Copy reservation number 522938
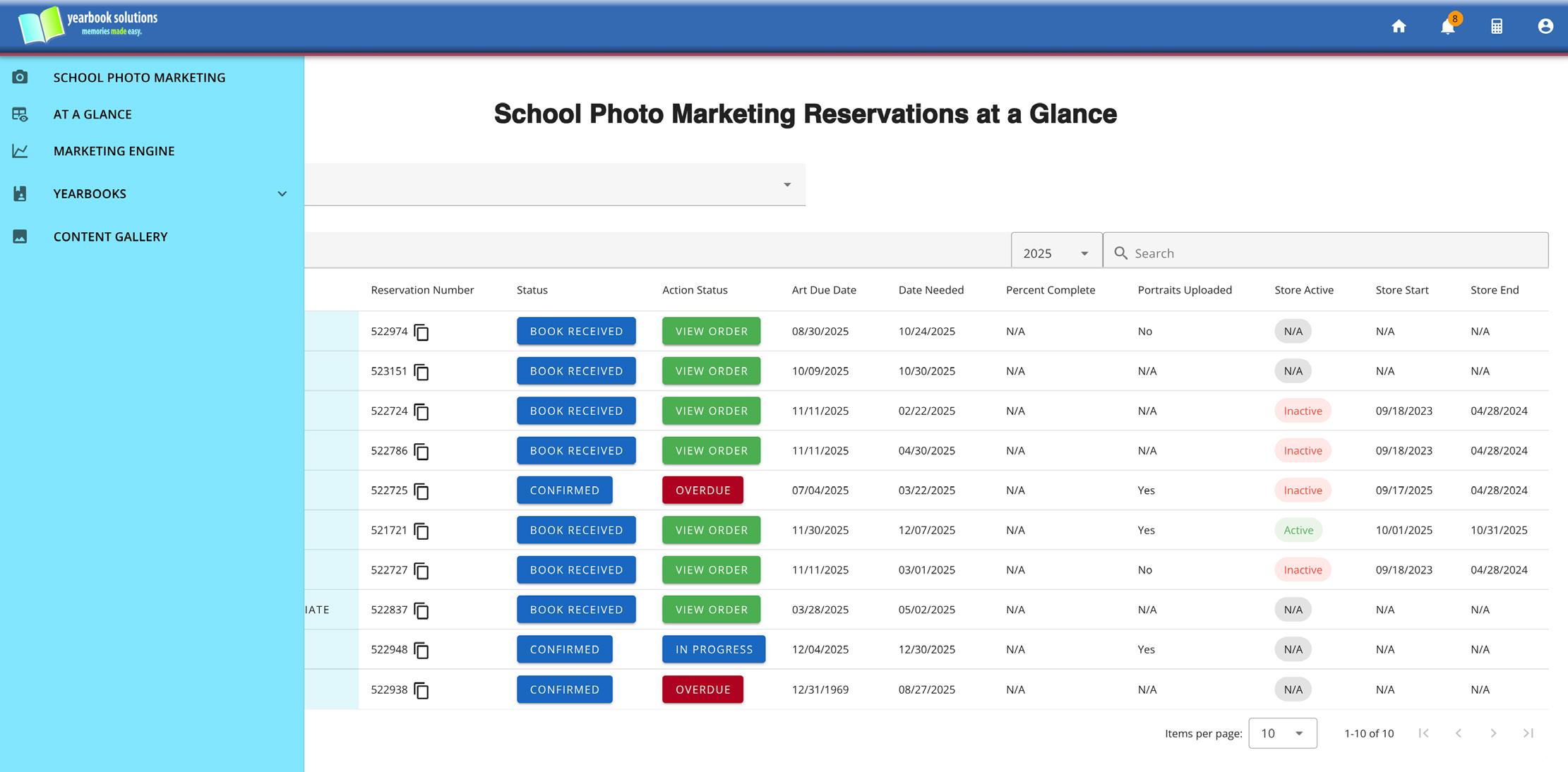 click(x=421, y=690)
